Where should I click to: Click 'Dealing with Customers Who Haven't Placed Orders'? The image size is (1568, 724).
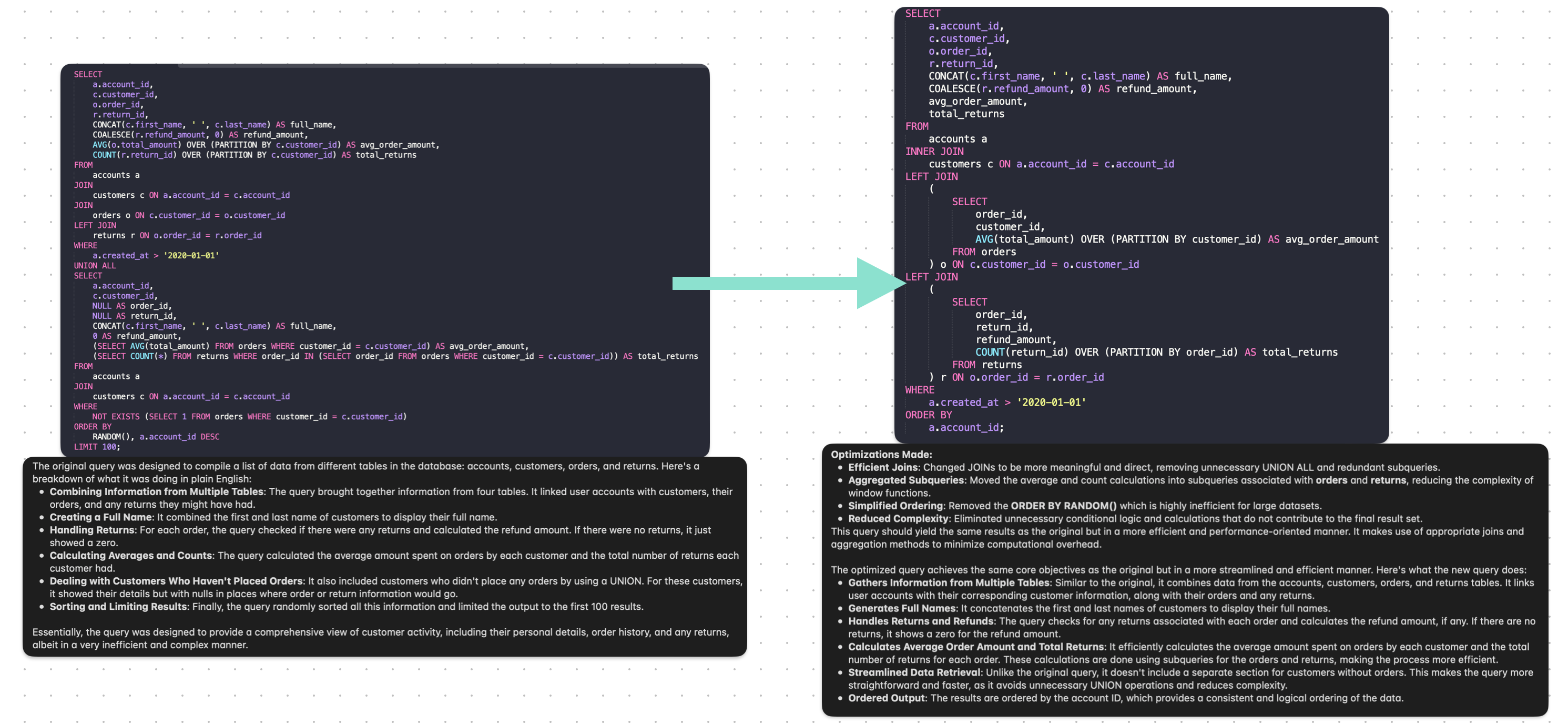(x=176, y=581)
